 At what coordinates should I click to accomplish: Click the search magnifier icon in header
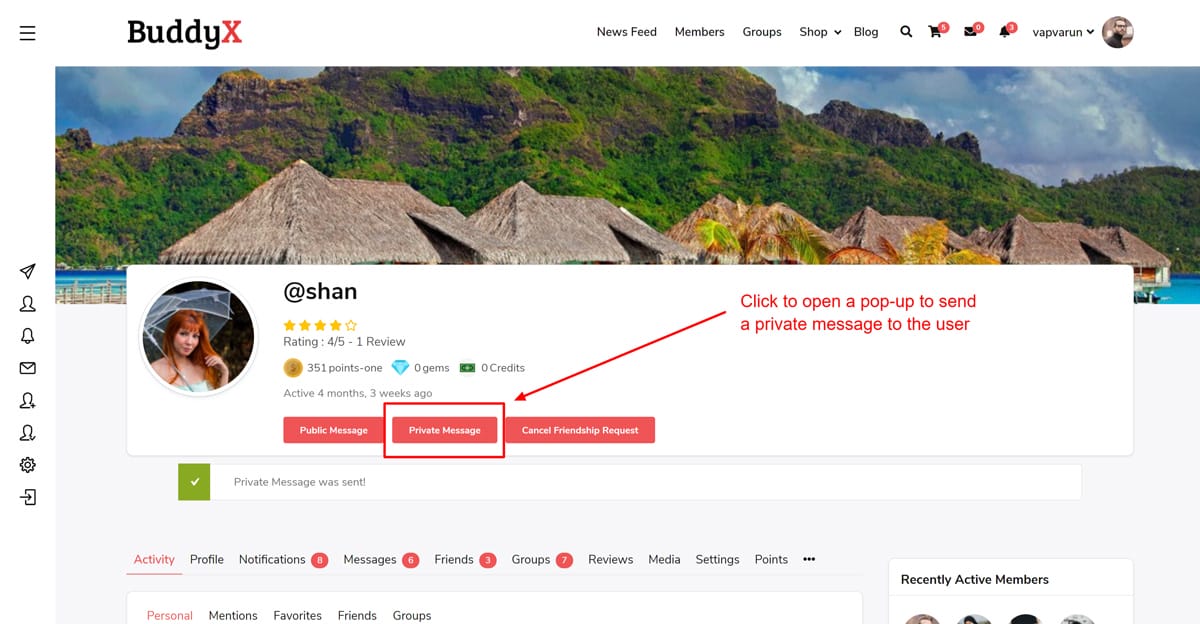pos(906,32)
